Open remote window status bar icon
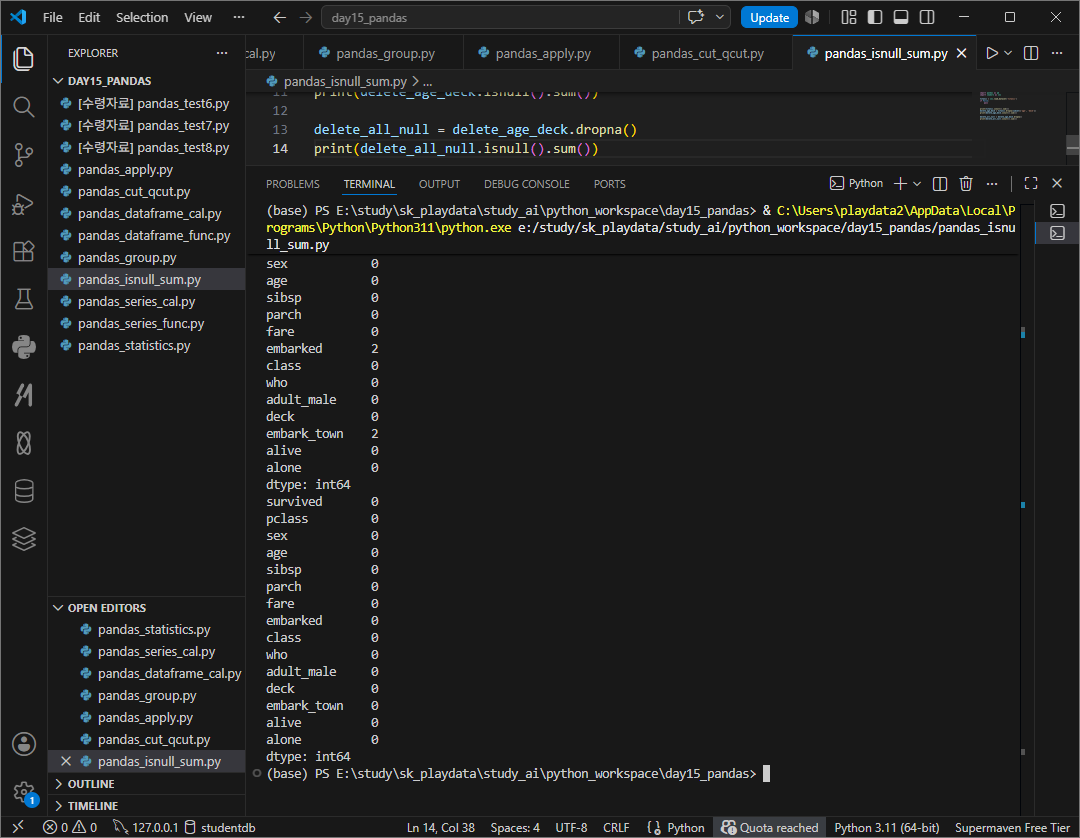The image size is (1080, 838). point(18,827)
